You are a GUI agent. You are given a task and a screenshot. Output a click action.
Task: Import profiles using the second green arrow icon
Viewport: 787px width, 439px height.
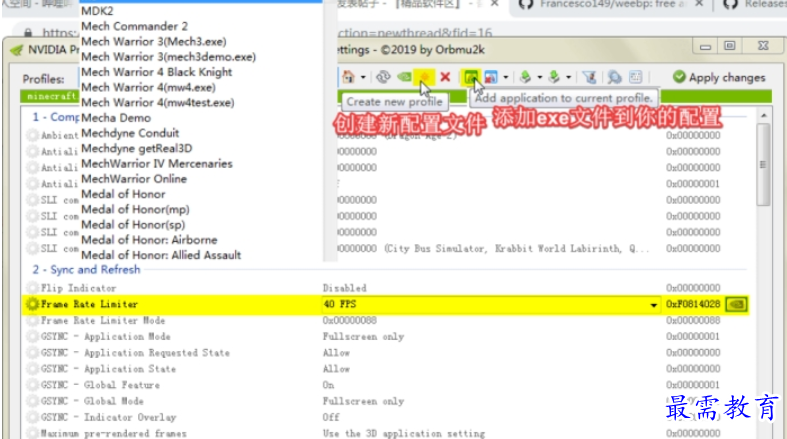click(x=554, y=77)
